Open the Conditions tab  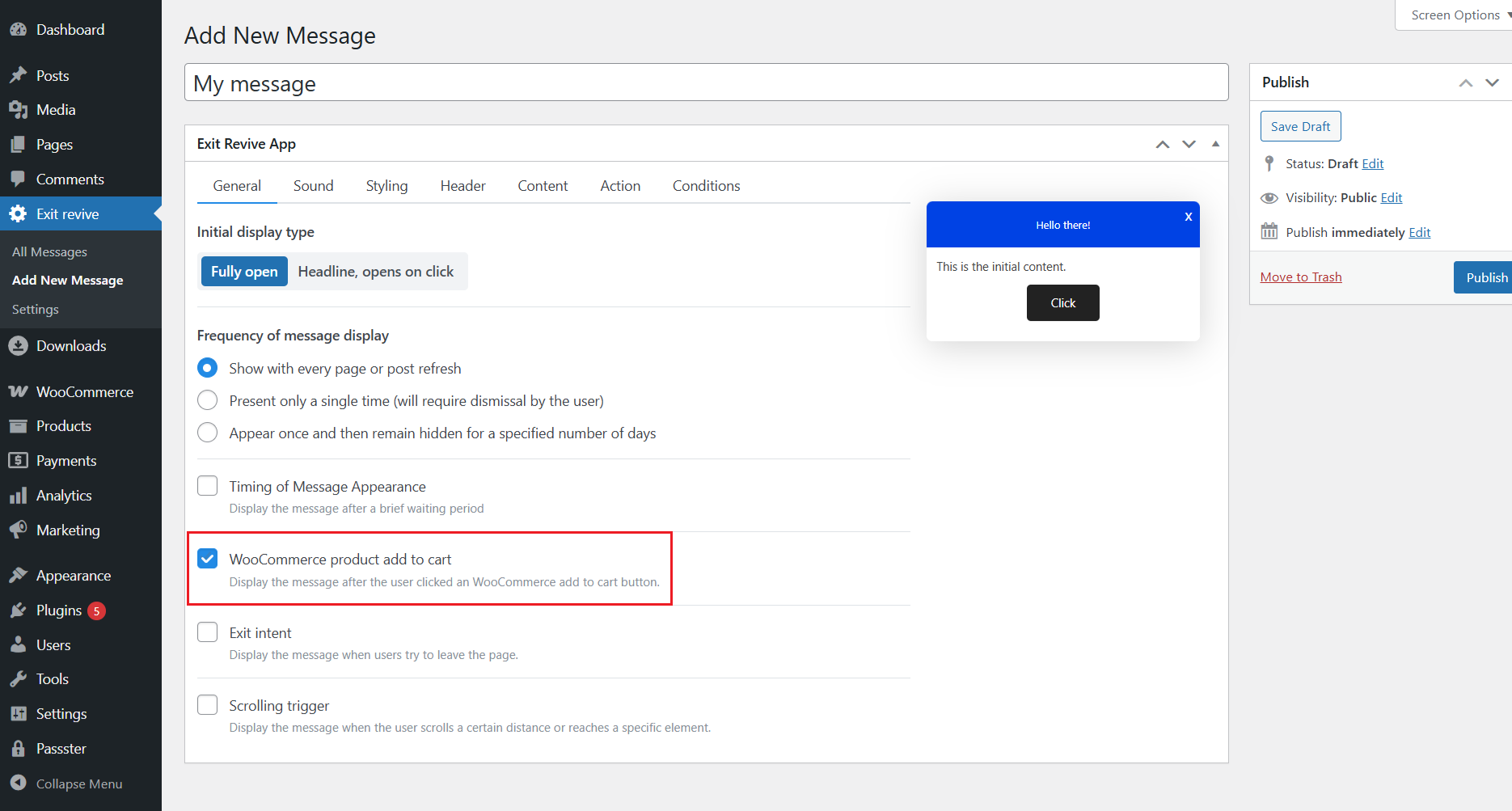pyautogui.click(x=706, y=186)
